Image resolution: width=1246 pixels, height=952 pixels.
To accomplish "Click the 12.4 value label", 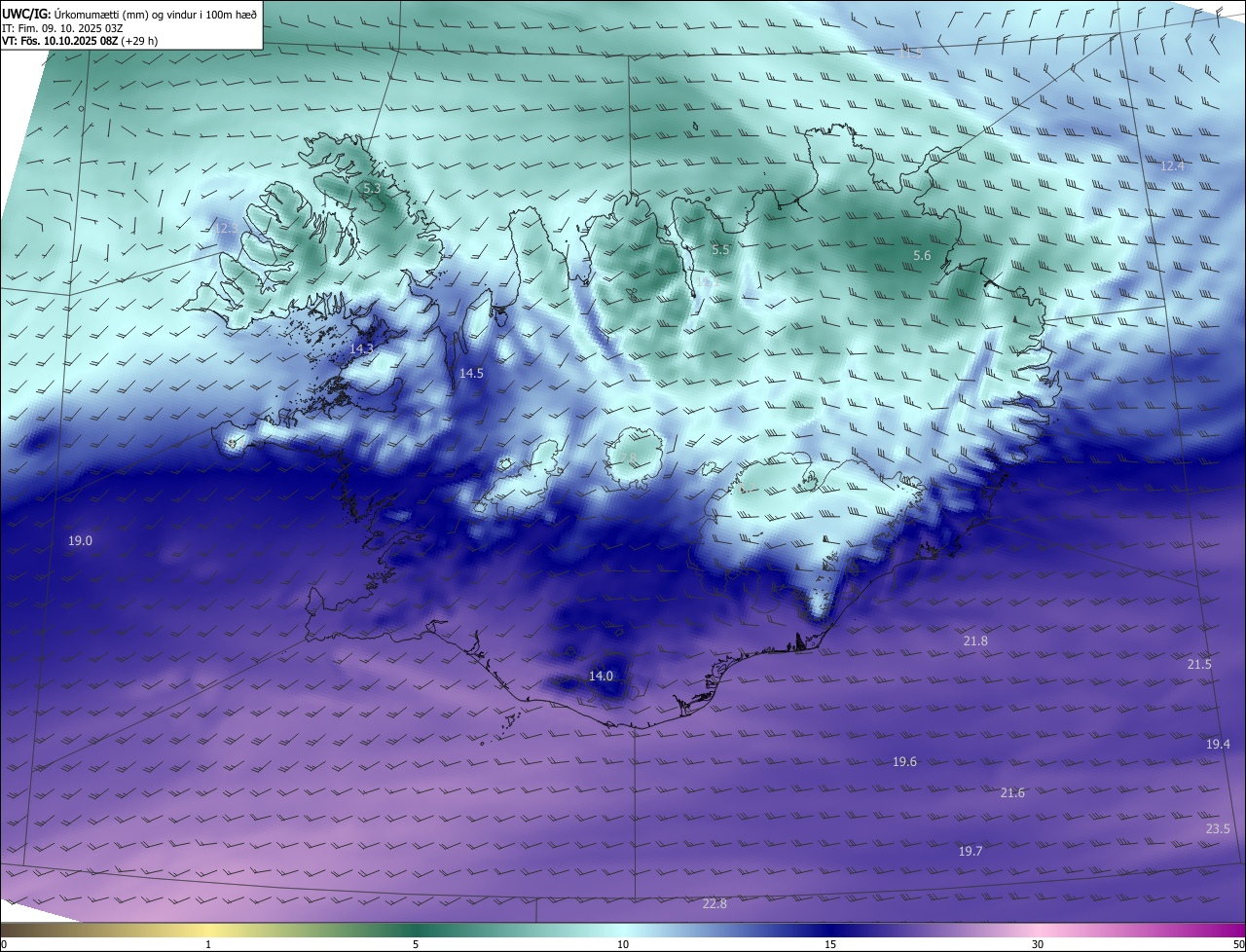I will tap(1172, 165).
